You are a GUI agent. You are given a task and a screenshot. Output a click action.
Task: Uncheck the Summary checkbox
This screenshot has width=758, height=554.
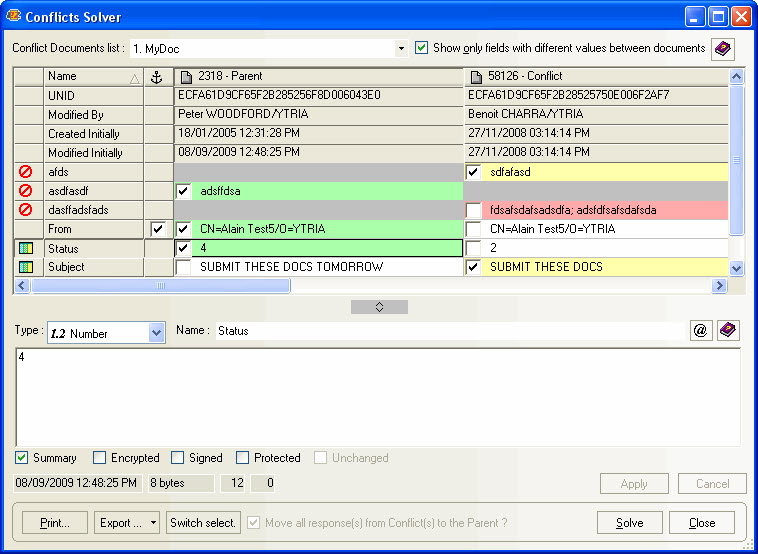coord(22,458)
